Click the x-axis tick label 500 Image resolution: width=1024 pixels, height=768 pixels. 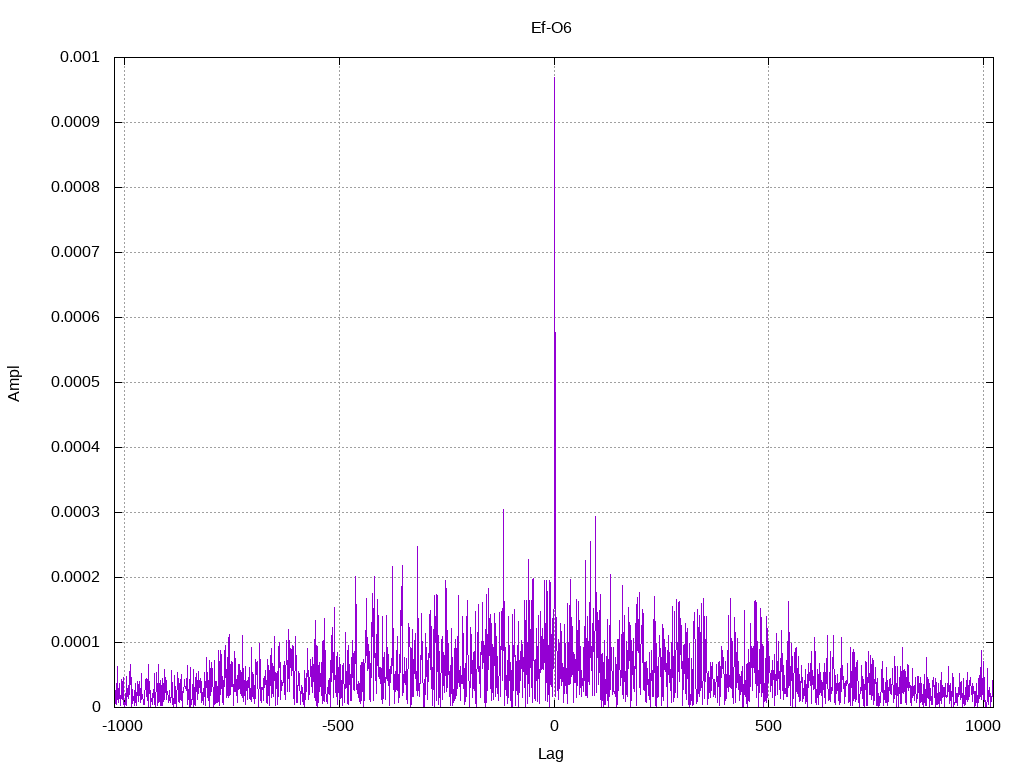(x=768, y=726)
